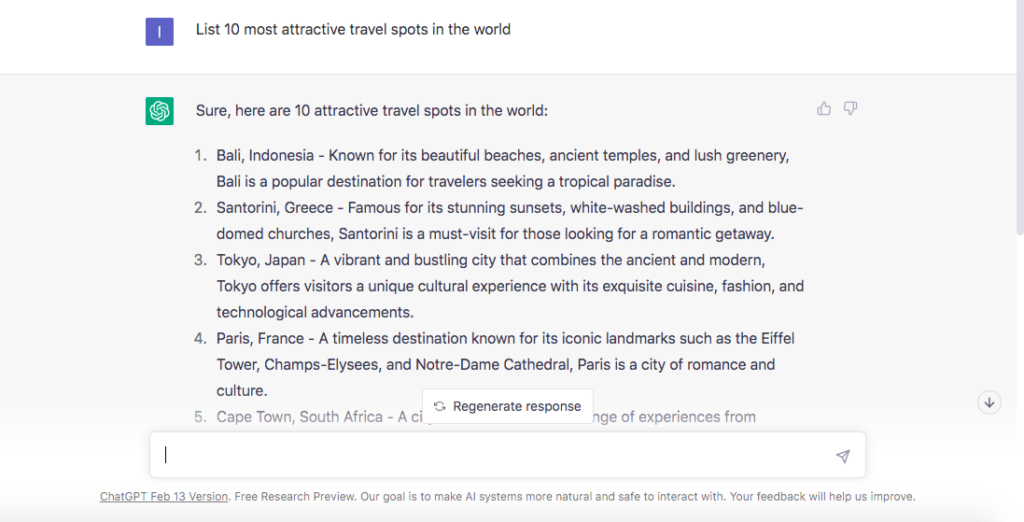Select the Tokyo, Japan list entry
Screen dimensions: 1024x522
(x=500, y=286)
